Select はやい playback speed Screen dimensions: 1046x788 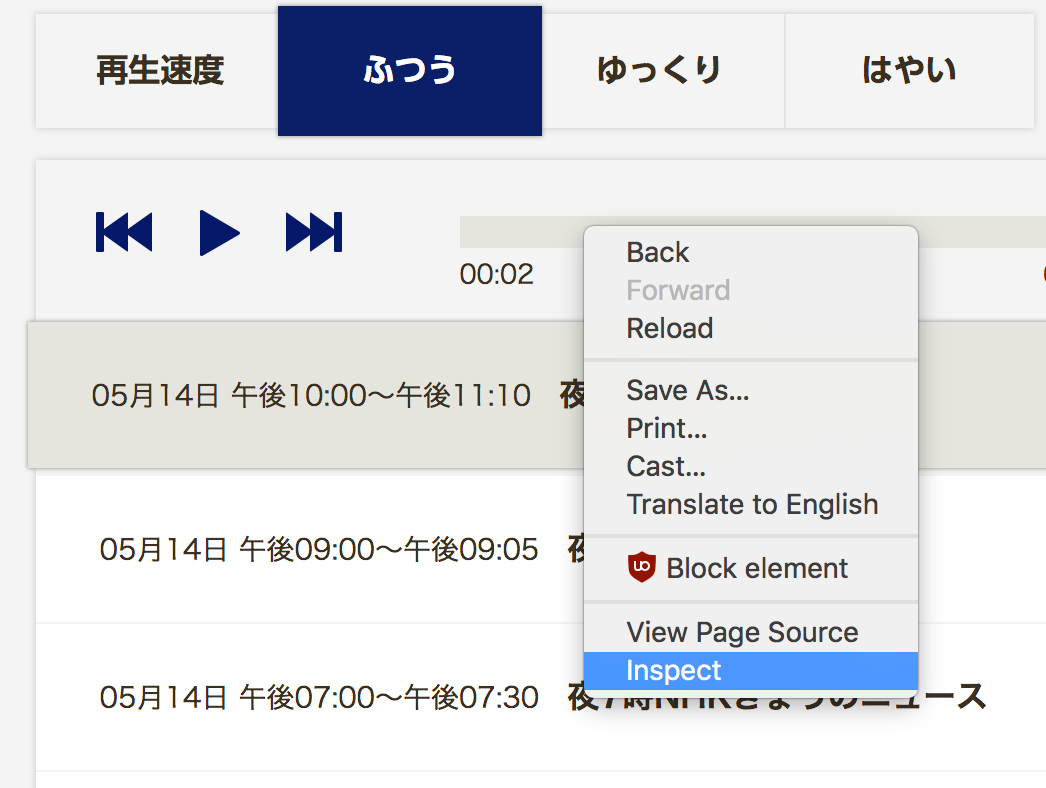coord(909,71)
